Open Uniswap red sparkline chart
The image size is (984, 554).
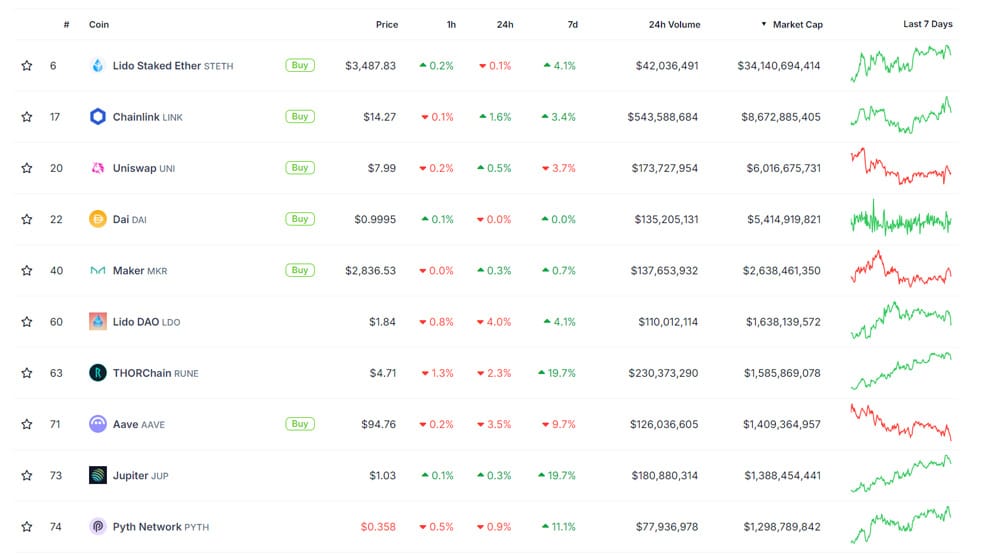[901, 166]
